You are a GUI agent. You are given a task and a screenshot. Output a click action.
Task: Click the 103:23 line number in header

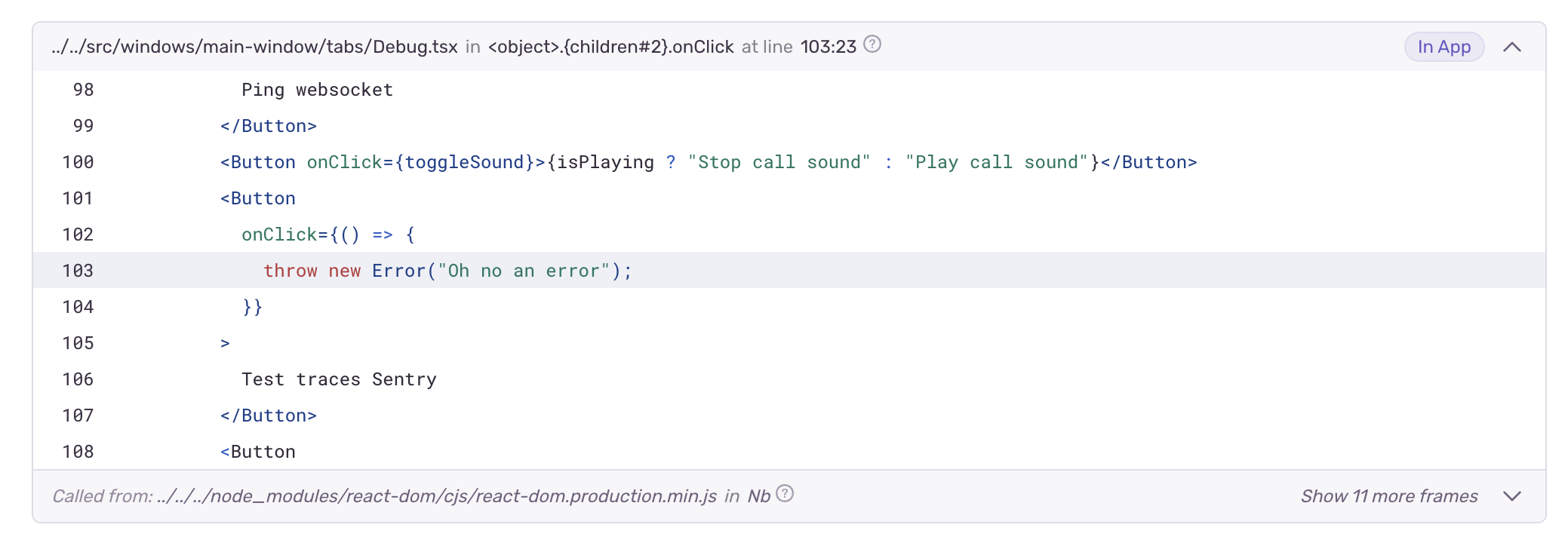828,47
